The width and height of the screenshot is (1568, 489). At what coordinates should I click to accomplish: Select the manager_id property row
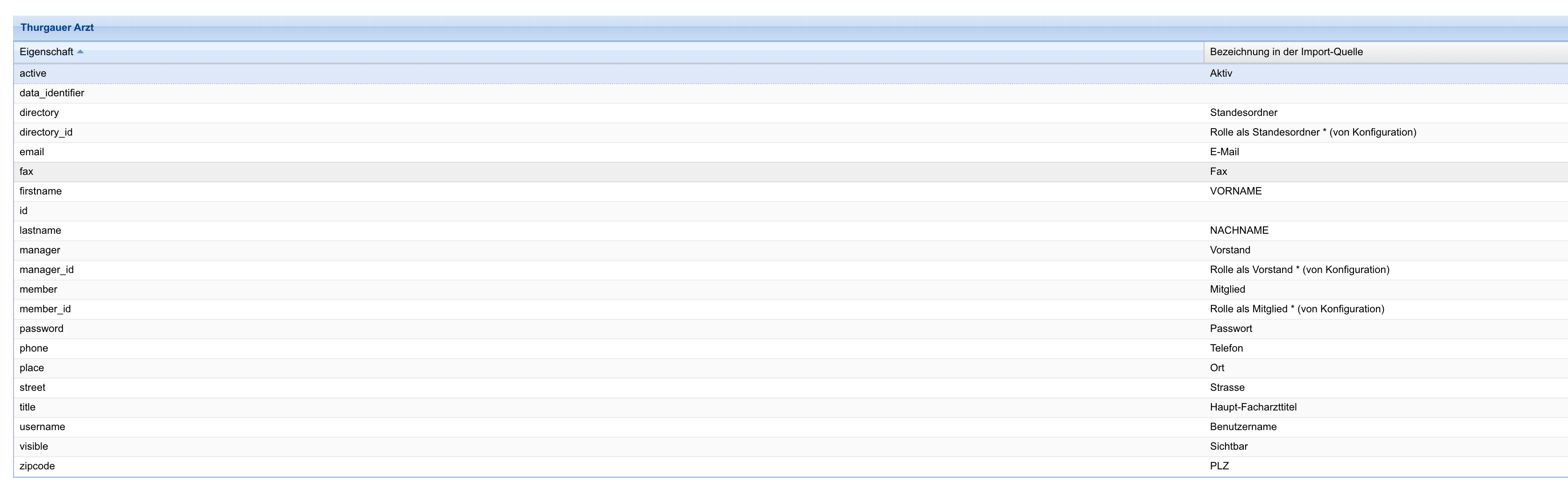[46, 270]
